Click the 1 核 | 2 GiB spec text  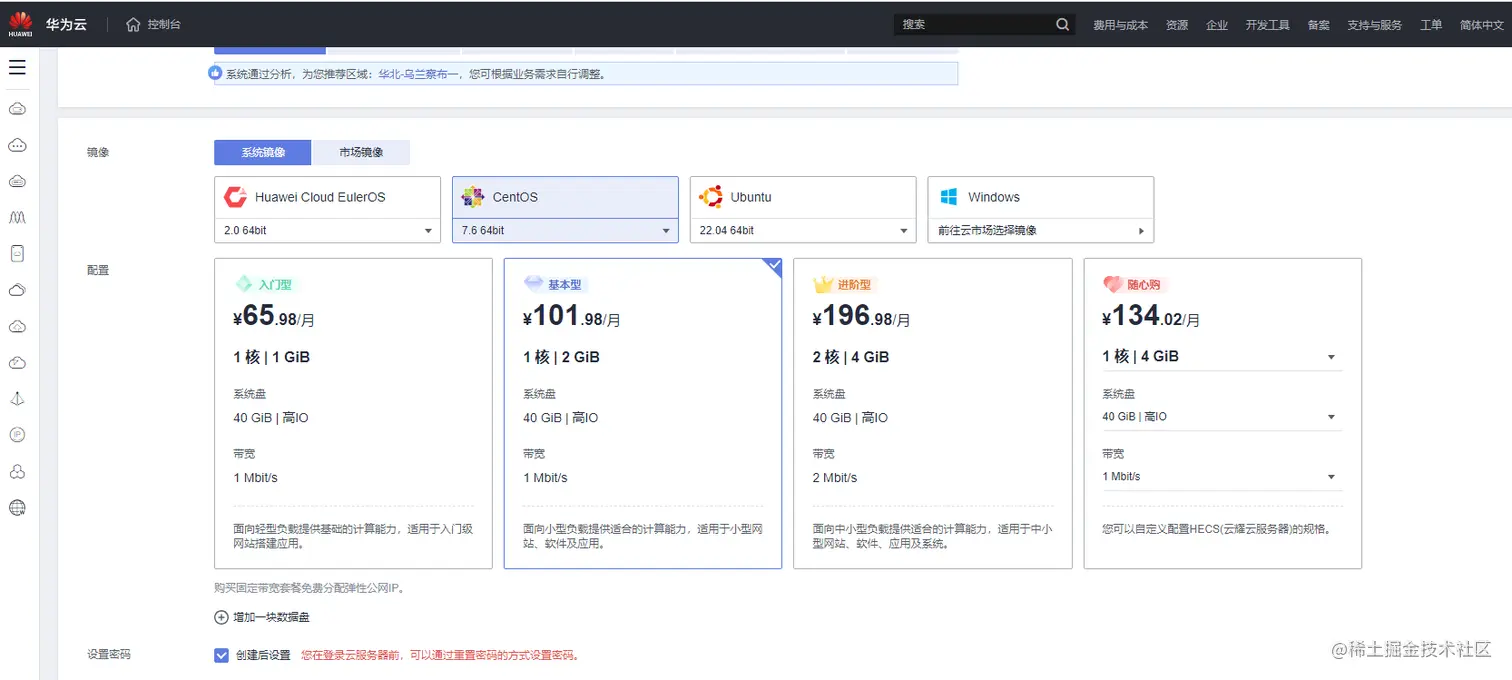coord(561,357)
